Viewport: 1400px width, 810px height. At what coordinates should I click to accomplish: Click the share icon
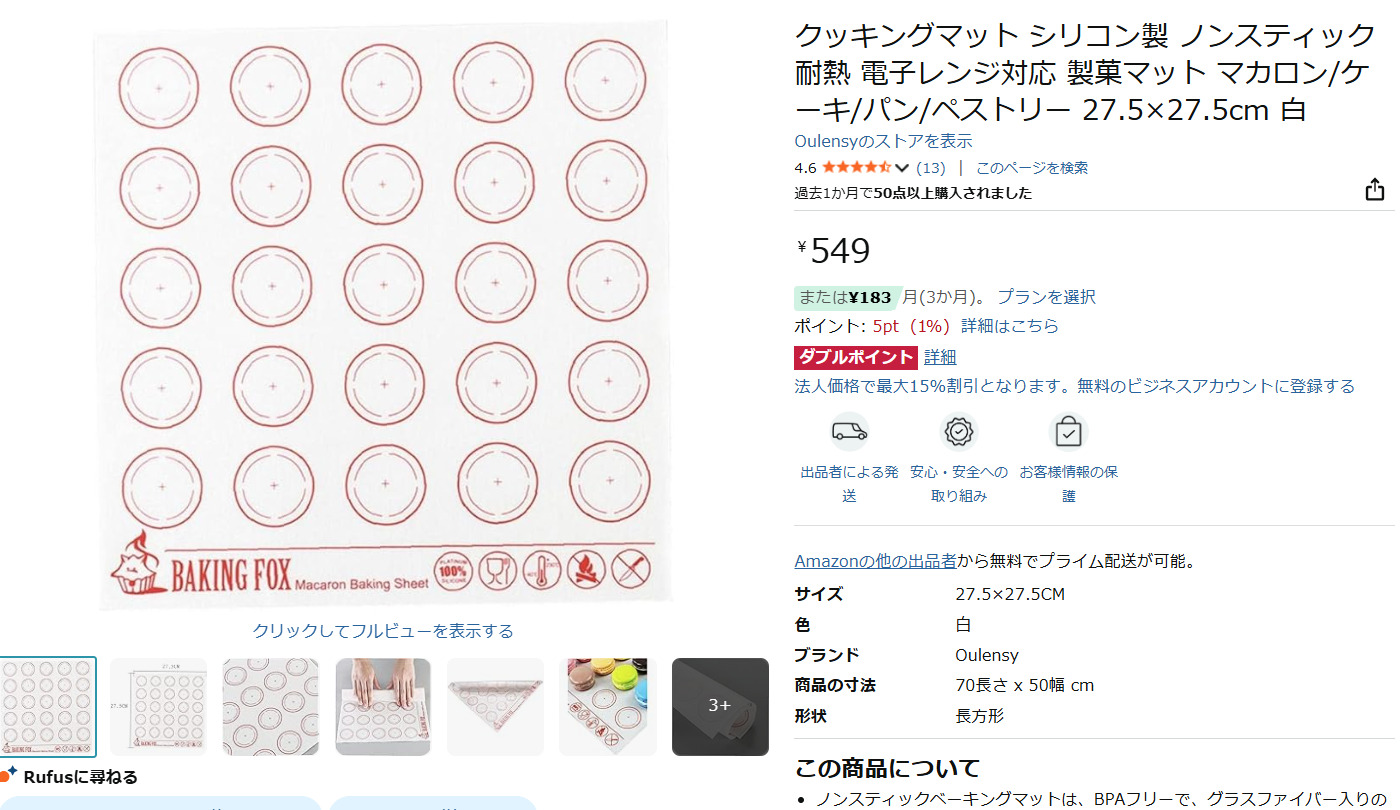[1375, 190]
